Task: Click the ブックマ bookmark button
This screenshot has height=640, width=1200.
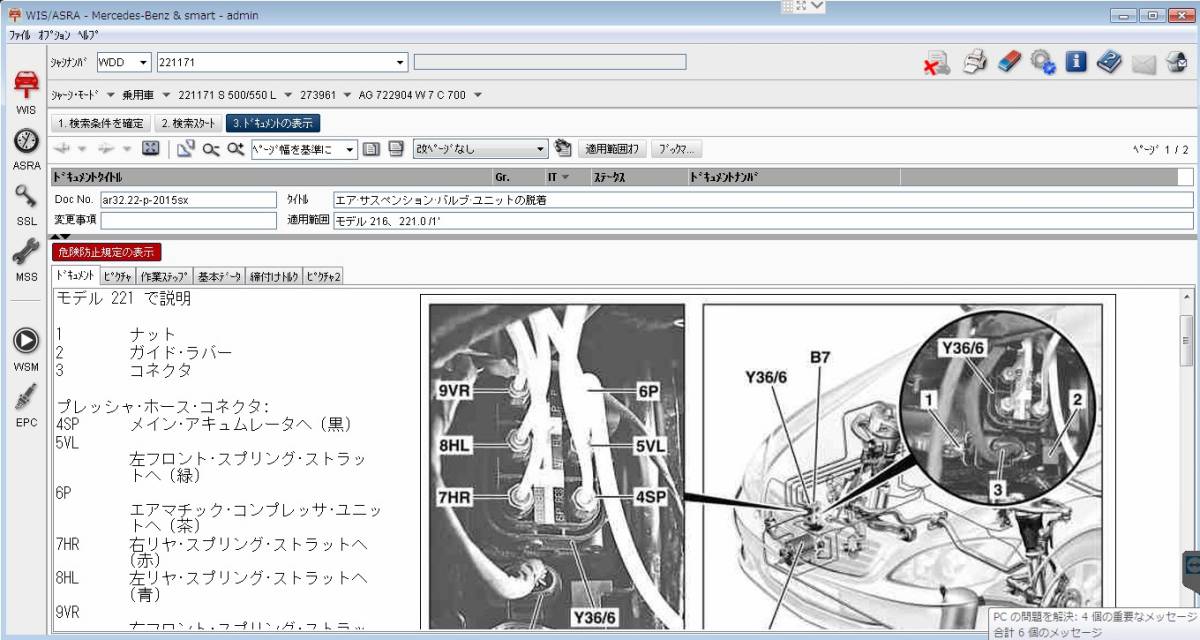Action: click(677, 148)
